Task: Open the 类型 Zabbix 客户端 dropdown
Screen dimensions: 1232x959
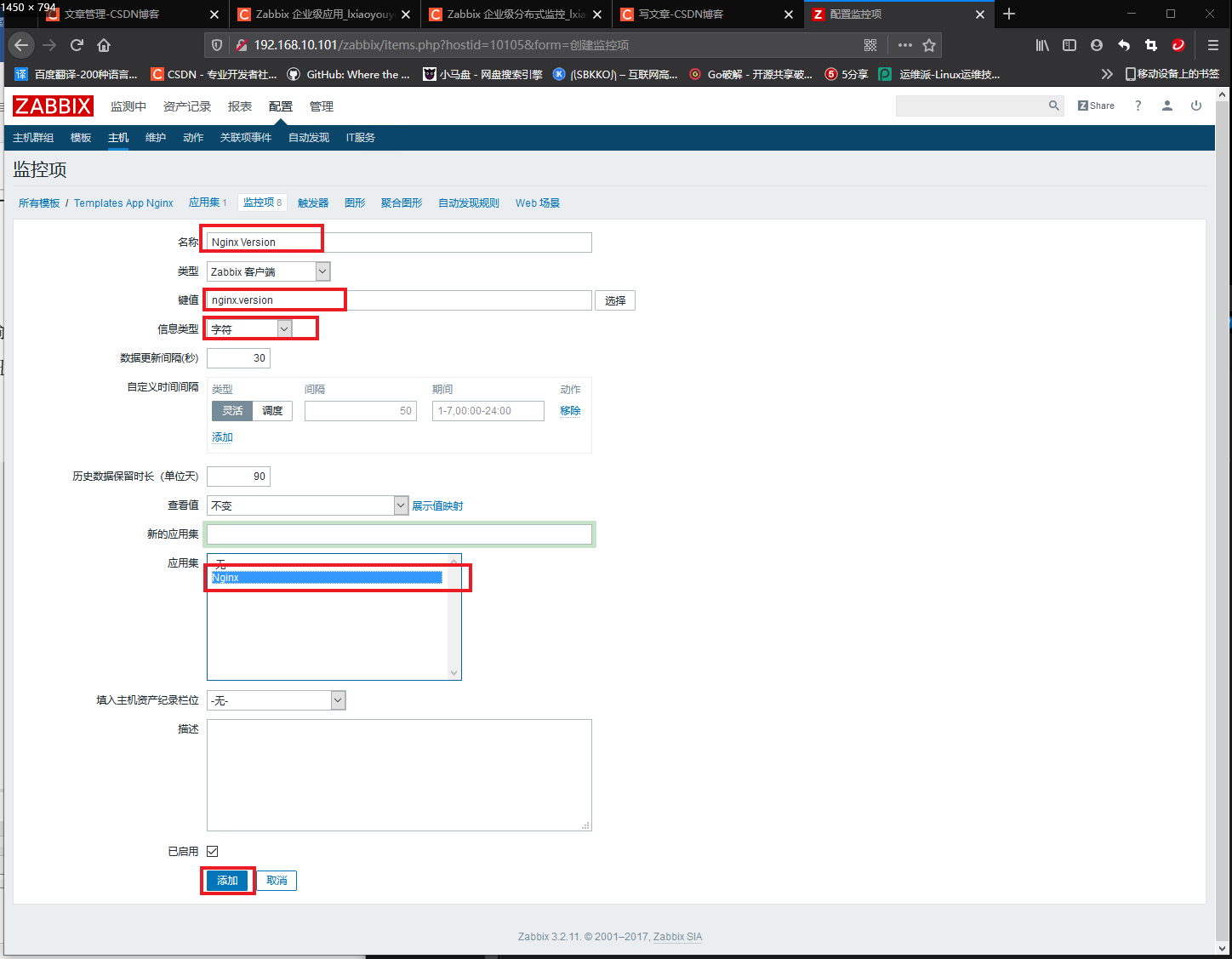Action: pos(268,271)
